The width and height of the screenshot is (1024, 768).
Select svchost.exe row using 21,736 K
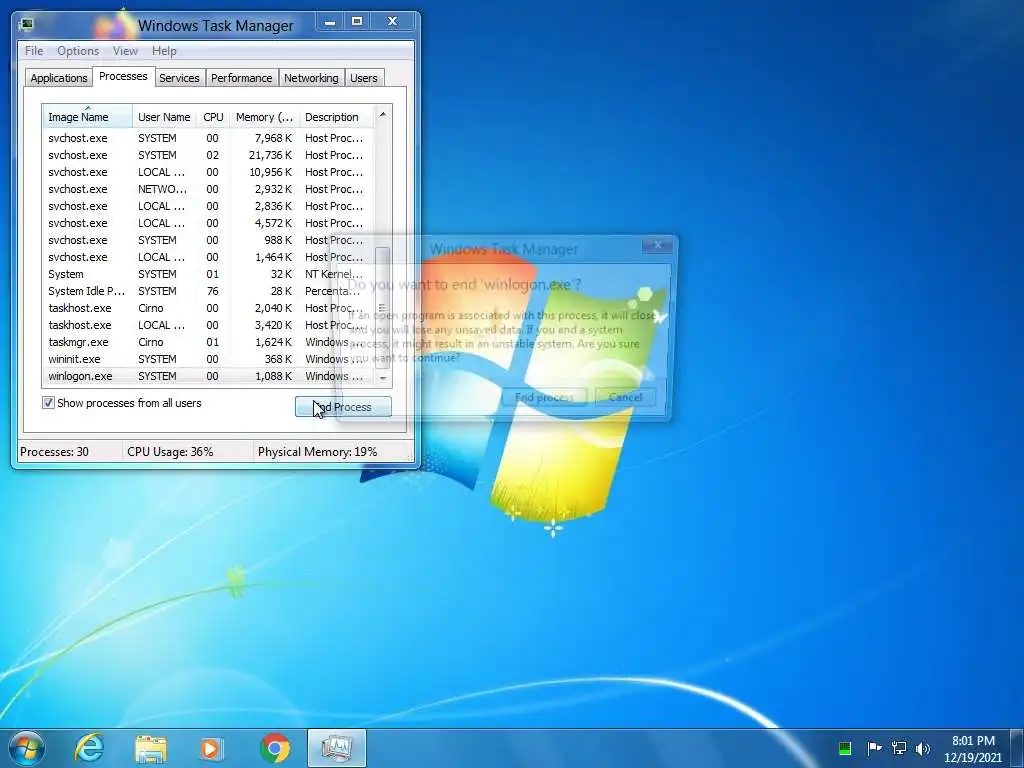pos(208,155)
